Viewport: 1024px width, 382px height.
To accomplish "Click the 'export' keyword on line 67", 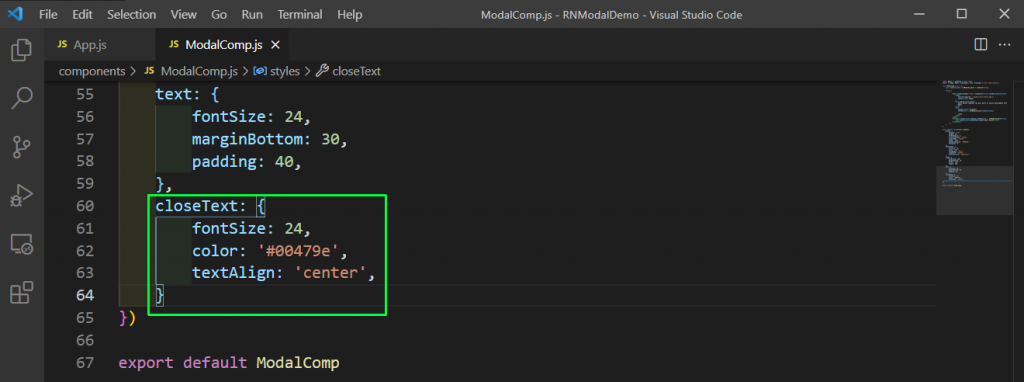I will 146,363.
